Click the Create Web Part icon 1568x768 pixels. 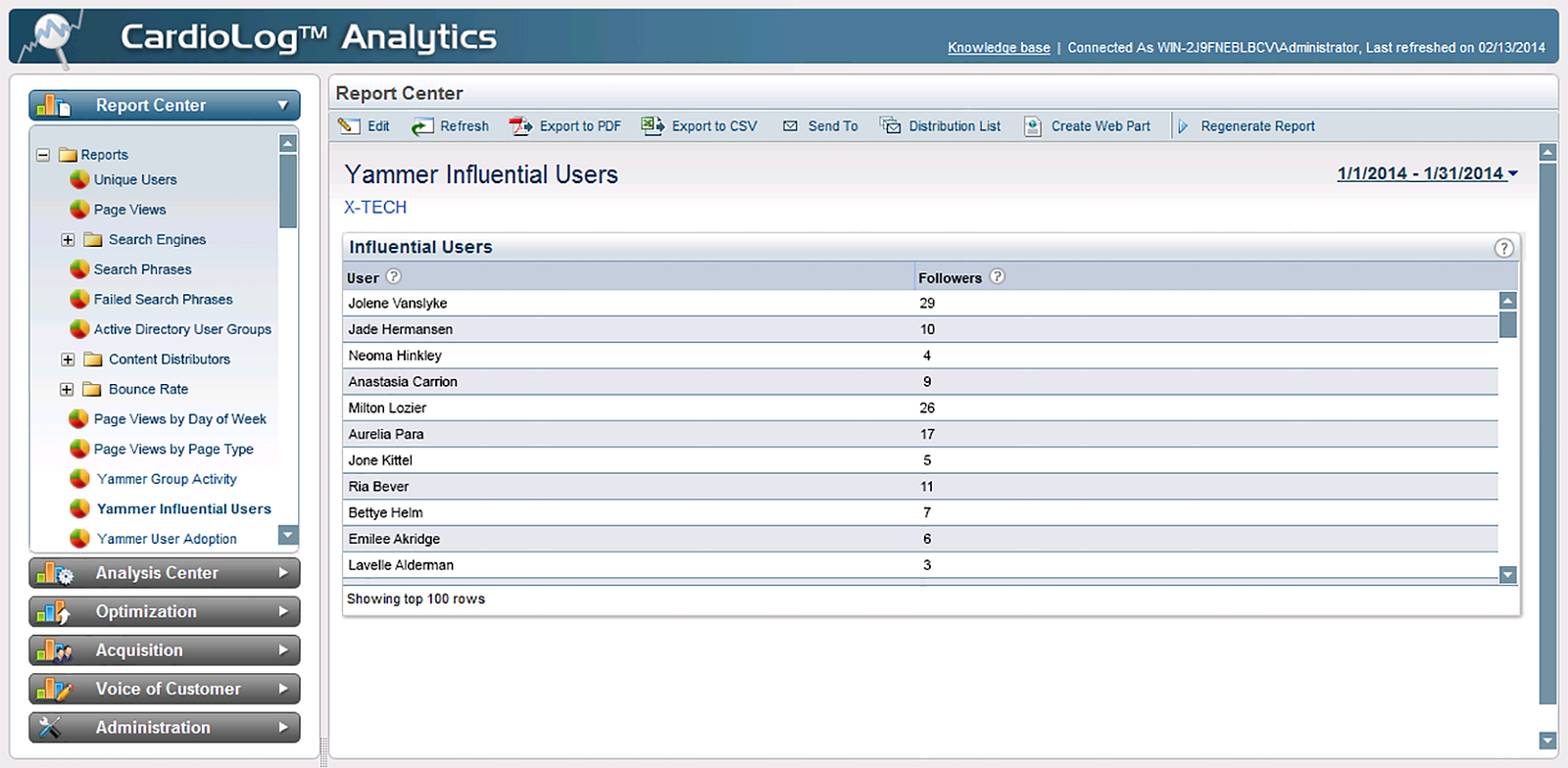(x=1033, y=126)
